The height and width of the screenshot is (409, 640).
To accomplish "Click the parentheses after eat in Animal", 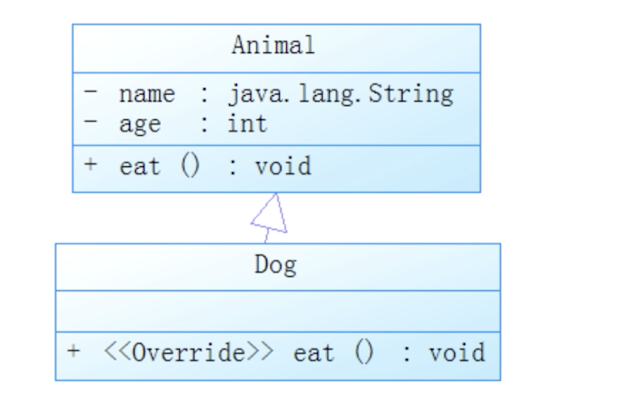I will [x=190, y=166].
